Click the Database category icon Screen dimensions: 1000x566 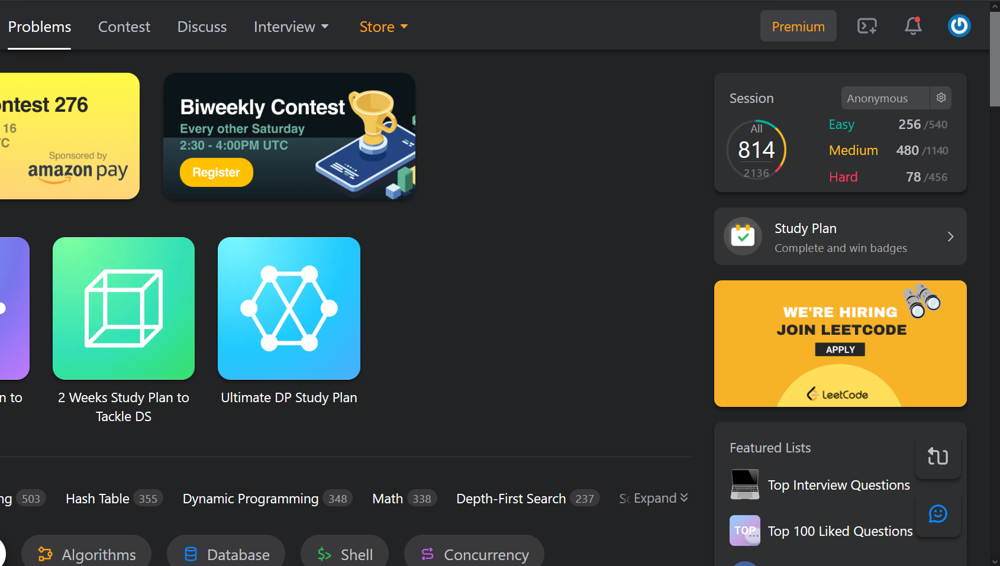pos(190,555)
